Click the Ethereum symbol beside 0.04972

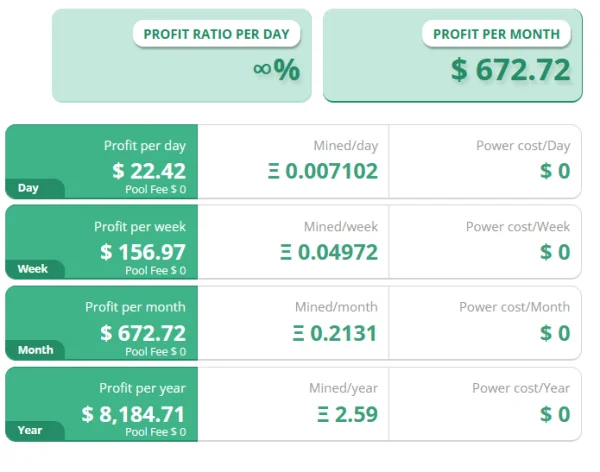click(286, 252)
